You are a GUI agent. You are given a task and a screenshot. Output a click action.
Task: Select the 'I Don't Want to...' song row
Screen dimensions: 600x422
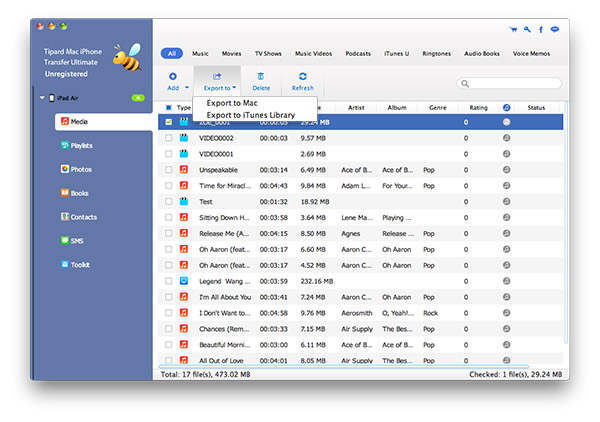tap(360, 313)
